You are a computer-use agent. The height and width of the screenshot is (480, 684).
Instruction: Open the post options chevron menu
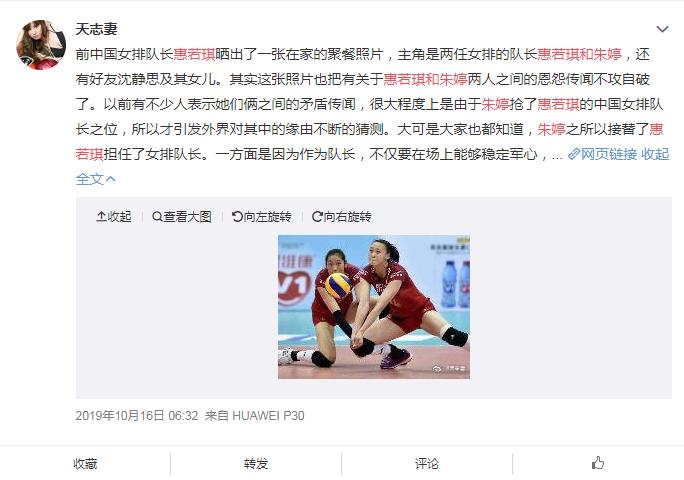662,29
